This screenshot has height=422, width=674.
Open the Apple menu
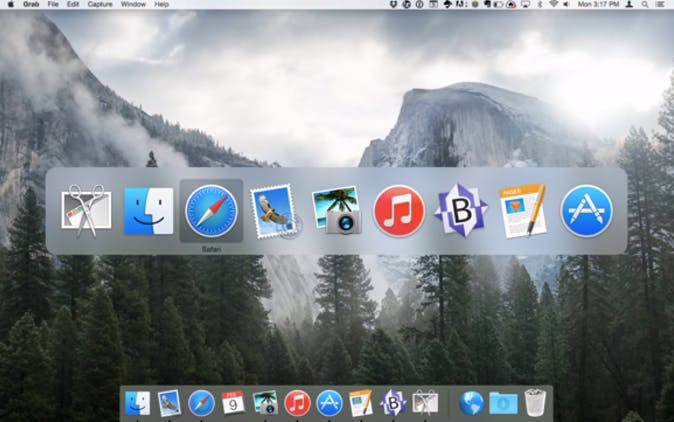coord(11,4)
